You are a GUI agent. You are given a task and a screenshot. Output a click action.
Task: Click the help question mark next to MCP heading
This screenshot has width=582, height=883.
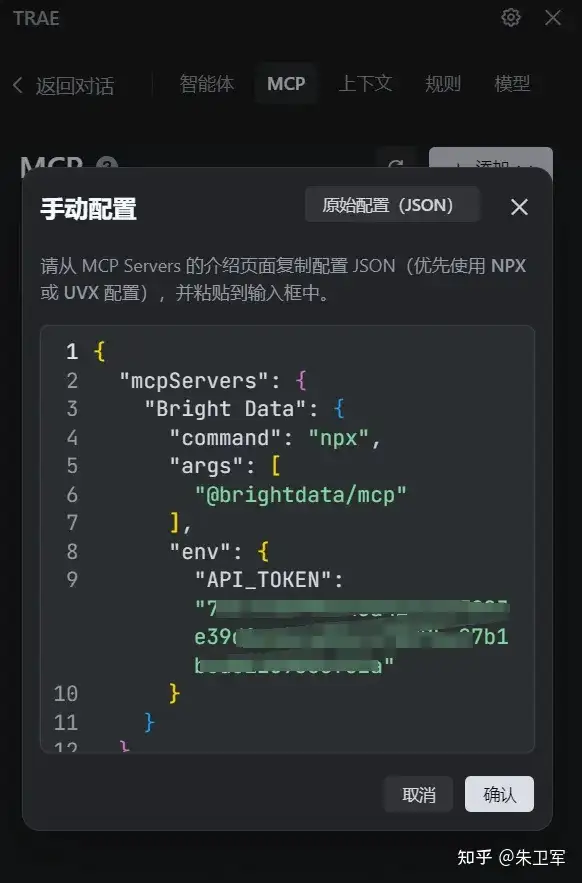coord(107,162)
